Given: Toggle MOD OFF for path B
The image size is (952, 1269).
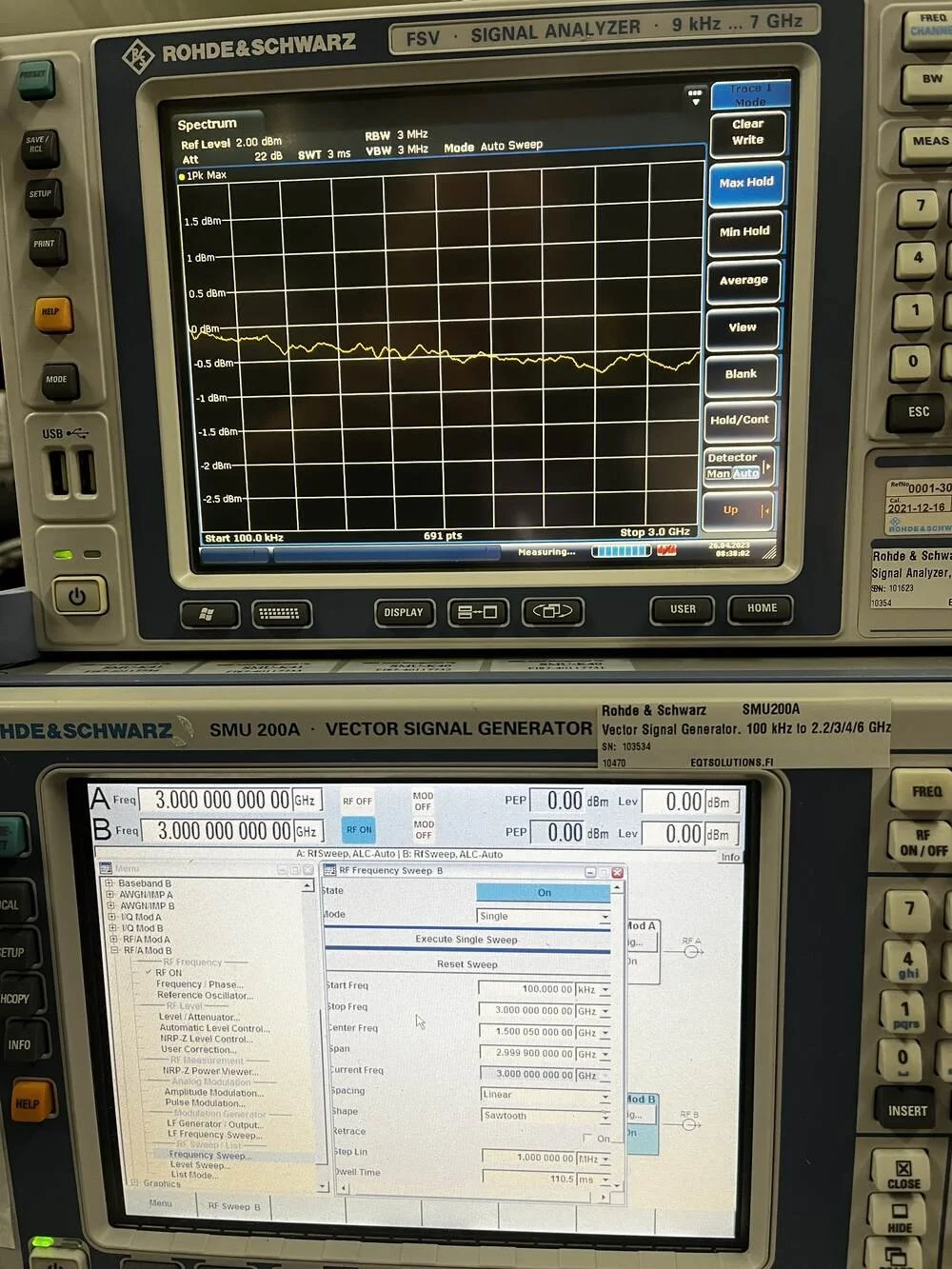Looking at the screenshot, I should [424, 829].
